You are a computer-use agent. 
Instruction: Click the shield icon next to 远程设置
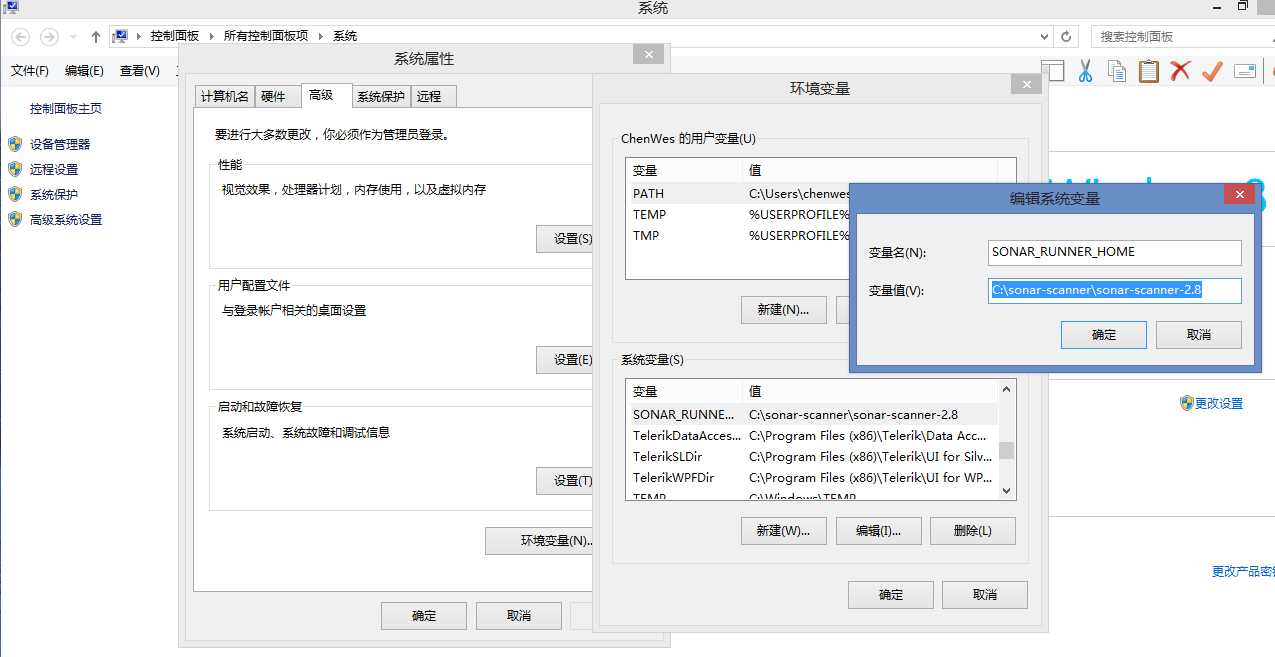pos(15,169)
